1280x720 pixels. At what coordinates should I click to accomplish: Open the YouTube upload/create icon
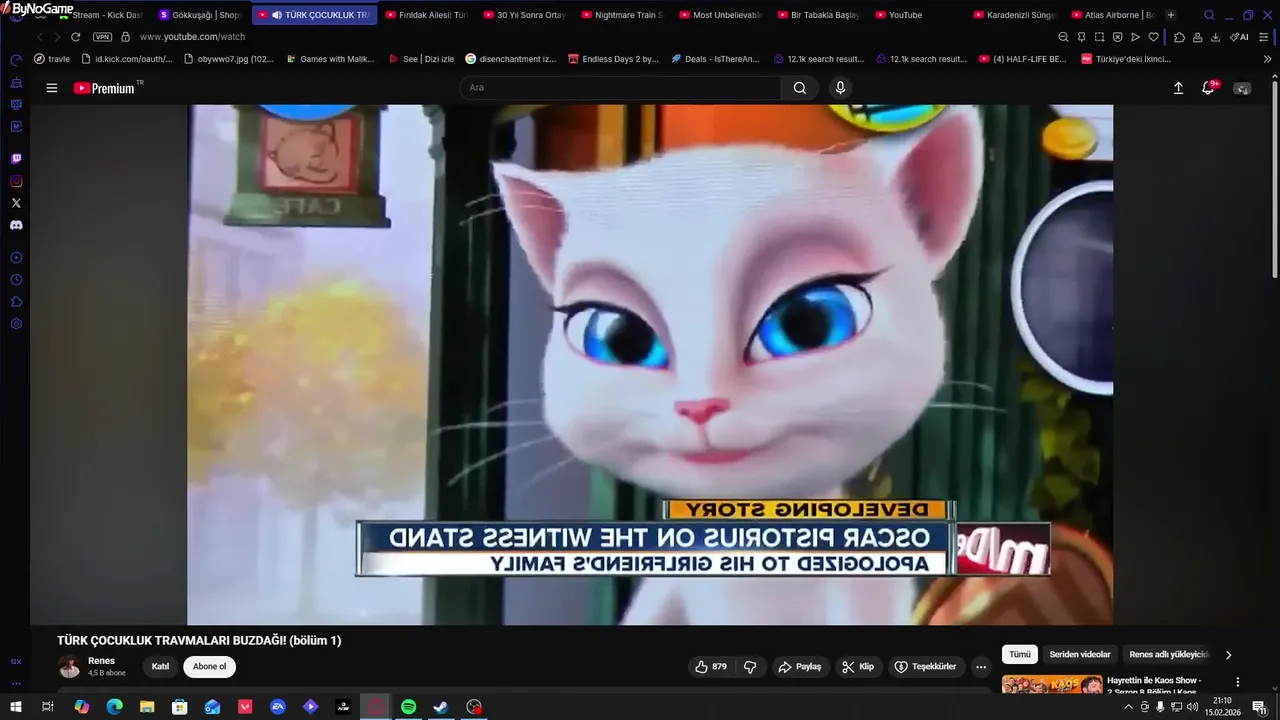pos(1178,88)
